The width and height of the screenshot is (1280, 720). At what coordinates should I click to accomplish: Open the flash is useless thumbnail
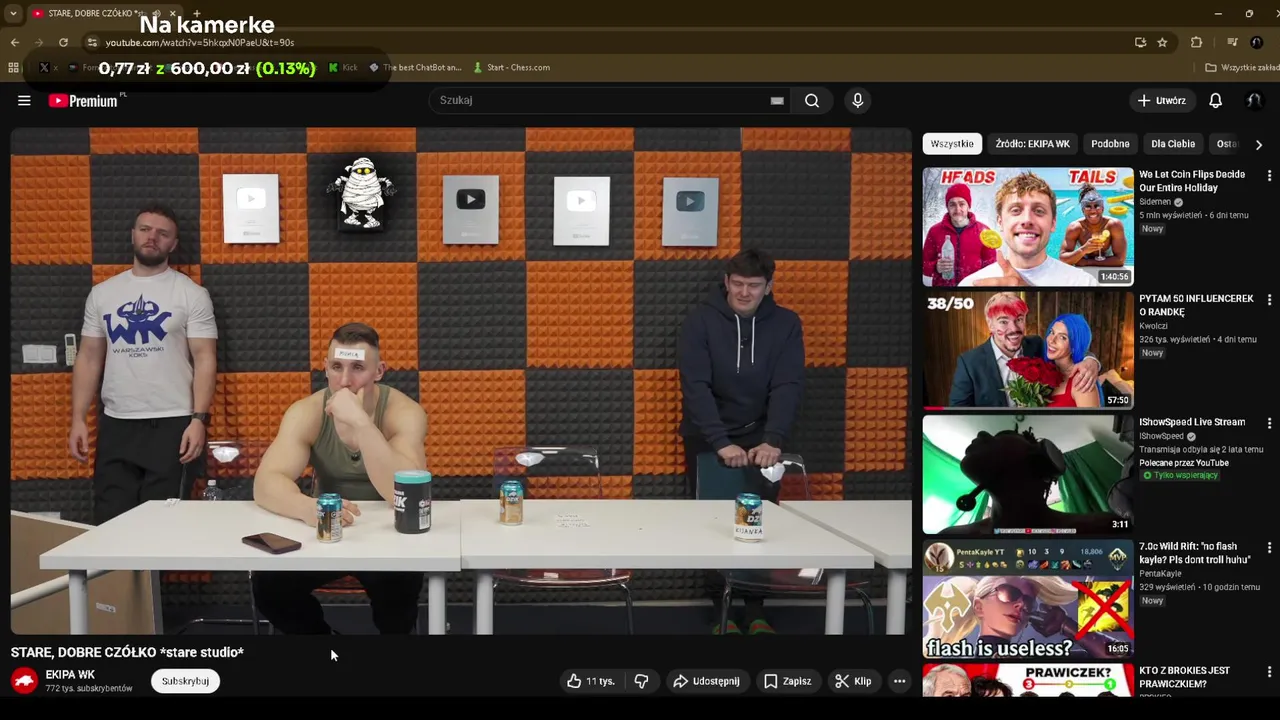point(1028,598)
